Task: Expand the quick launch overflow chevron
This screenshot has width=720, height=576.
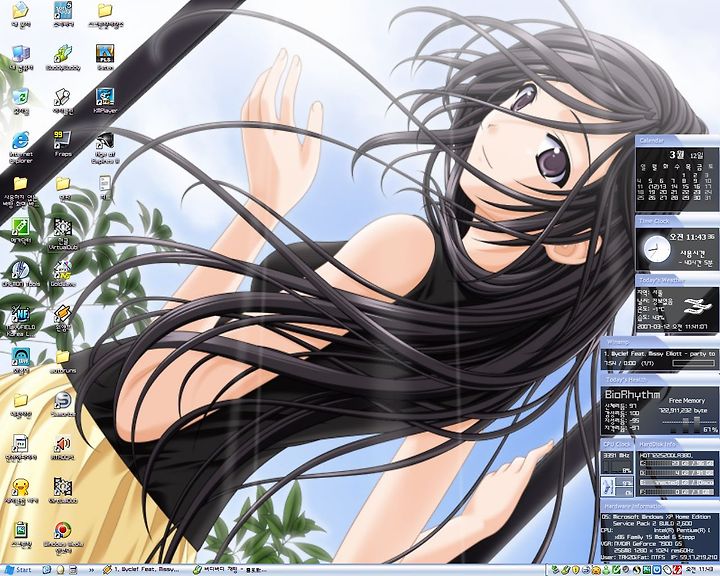Action: click(x=91, y=570)
